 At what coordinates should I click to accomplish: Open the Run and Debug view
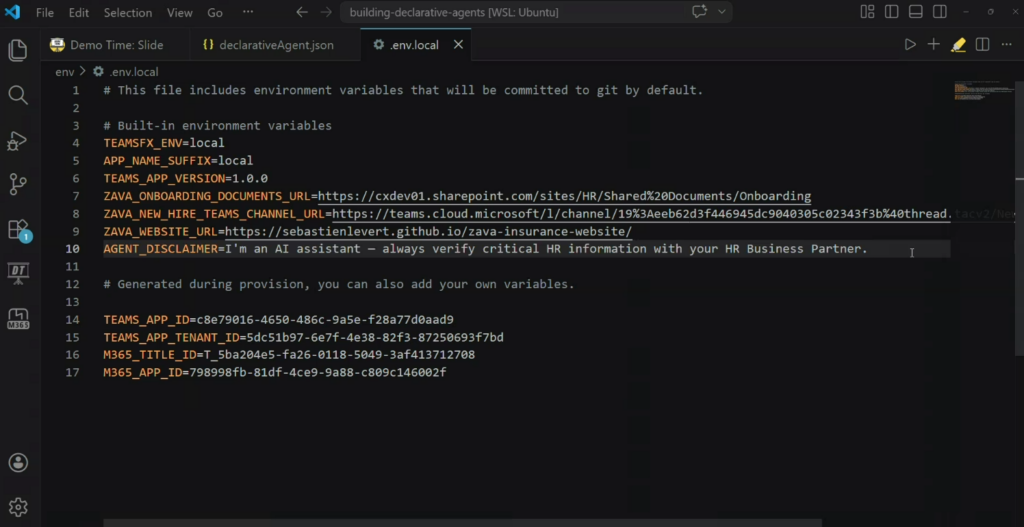[17, 140]
